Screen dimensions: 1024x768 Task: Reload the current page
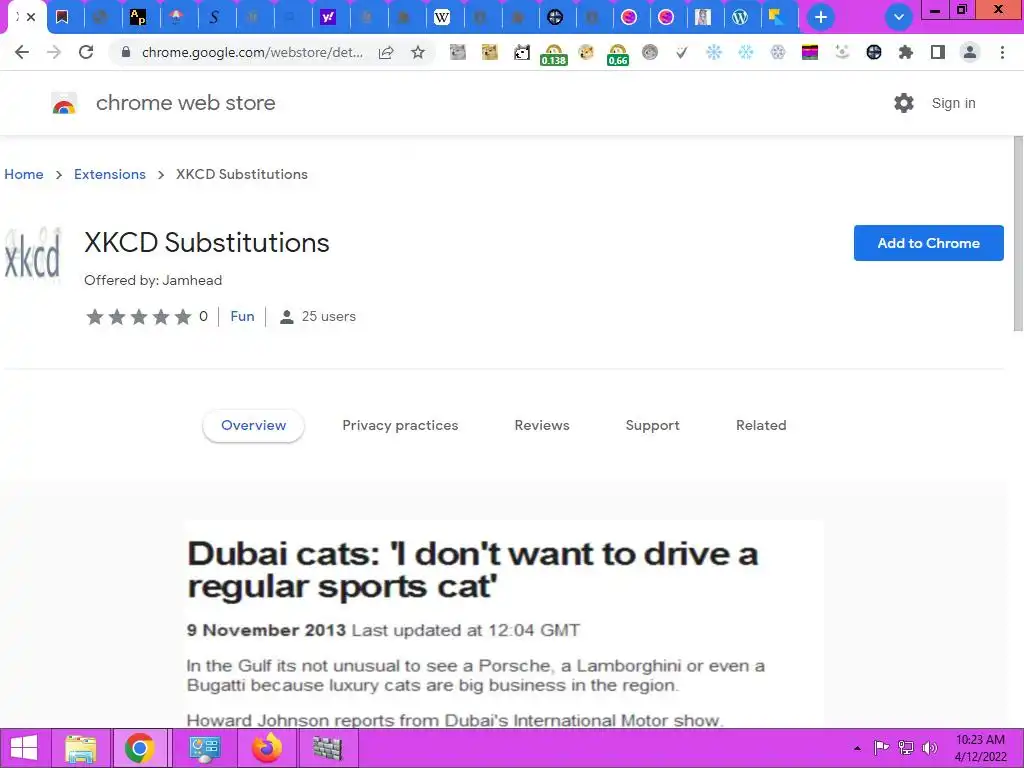[86, 52]
